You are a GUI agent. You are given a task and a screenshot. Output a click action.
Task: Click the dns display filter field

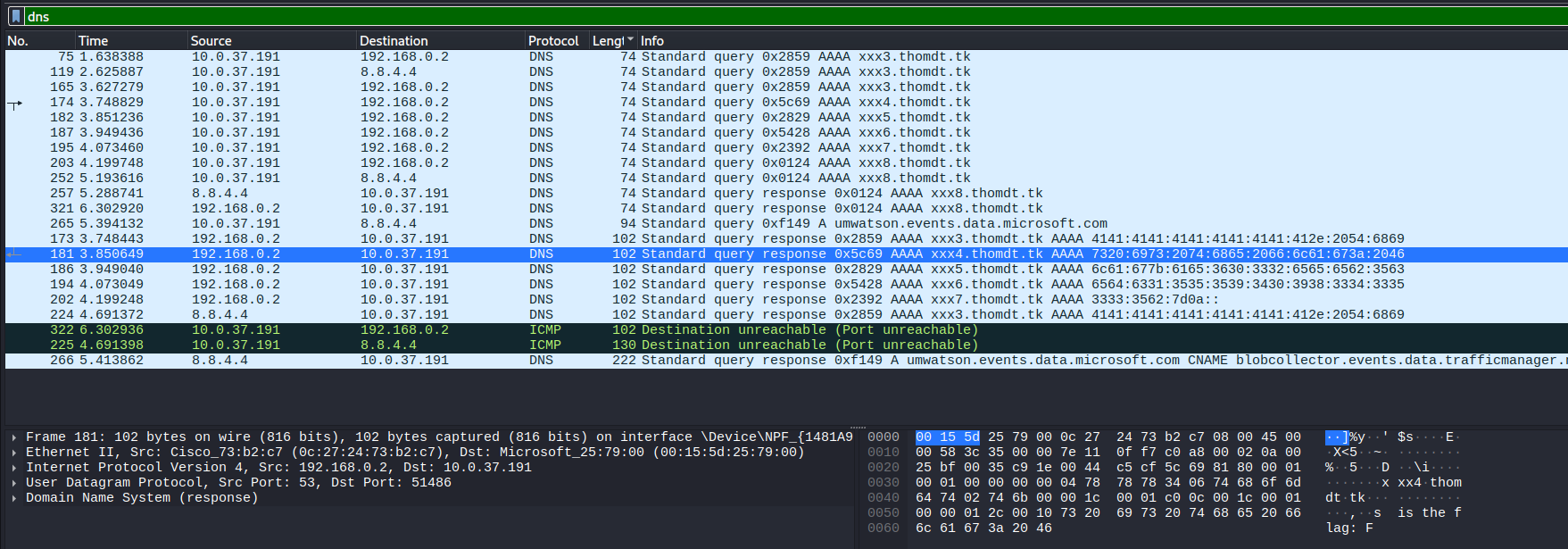[x=794, y=16]
